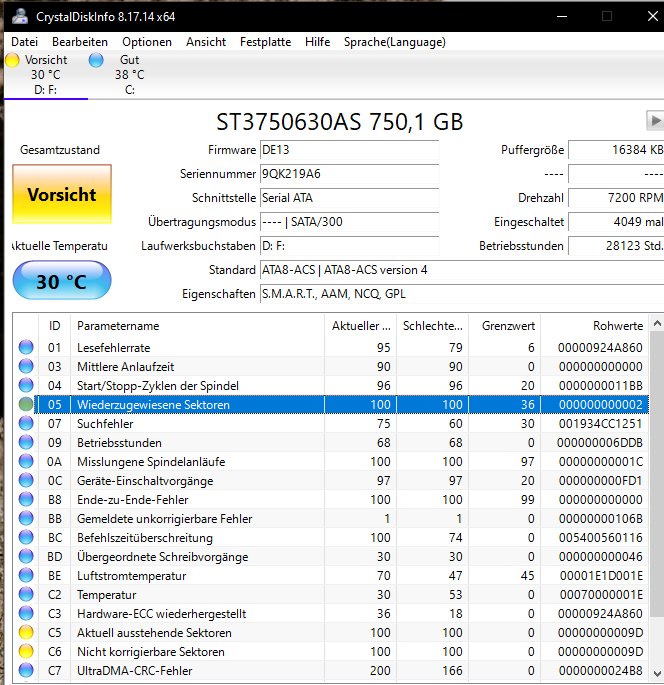The height and width of the screenshot is (685, 664).
Task: Open the Hilfe menu
Action: (x=318, y=42)
